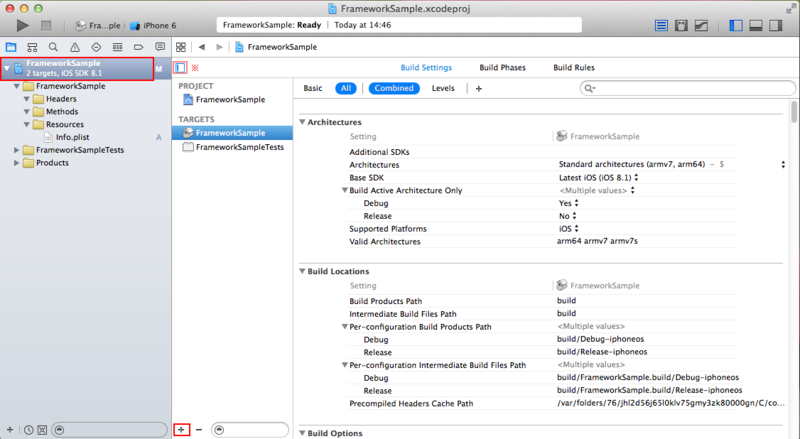
Task: Select the Basic settings filter
Action: [x=313, y=88]
